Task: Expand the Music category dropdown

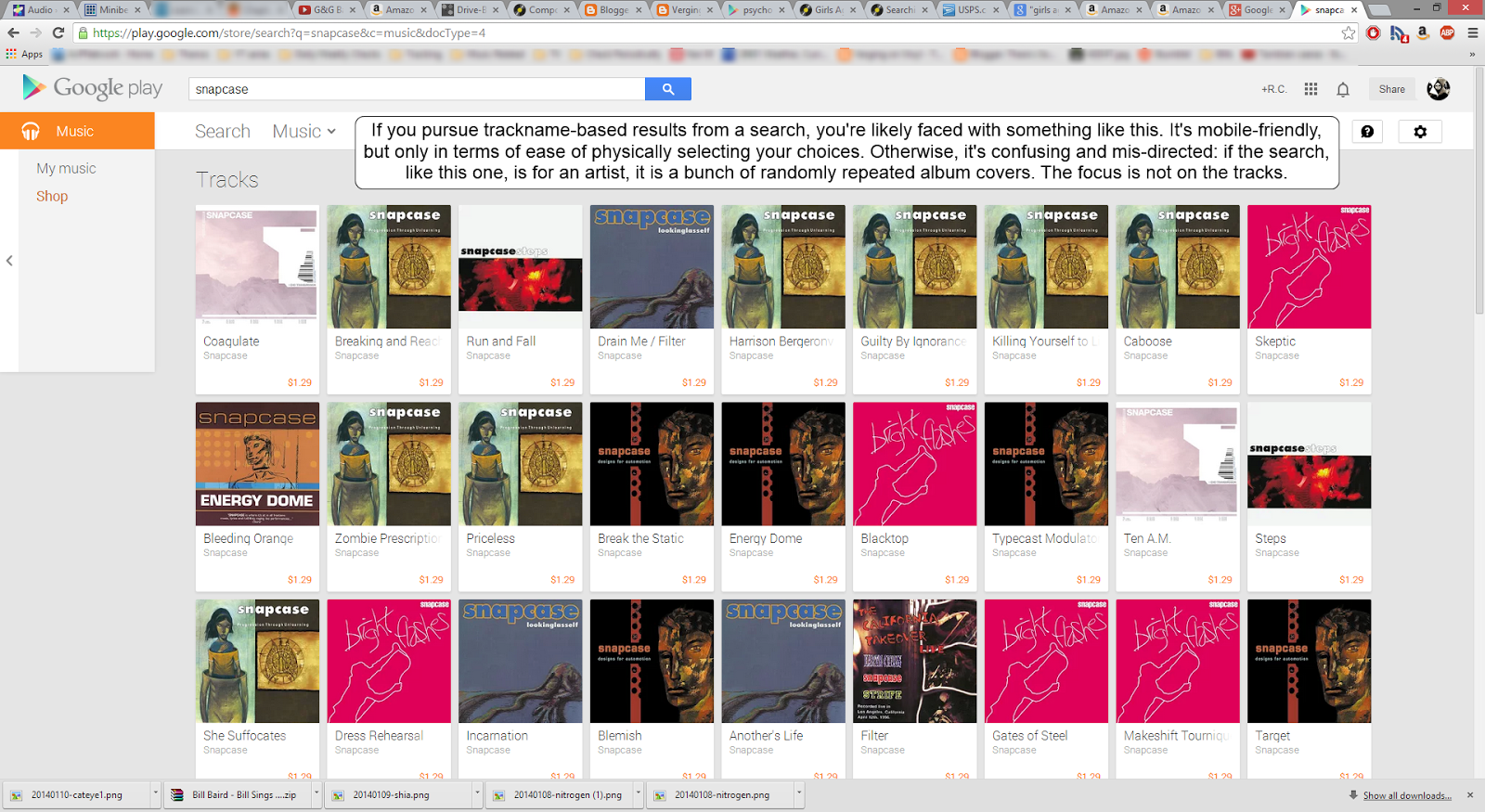Action: coord(304,132)
